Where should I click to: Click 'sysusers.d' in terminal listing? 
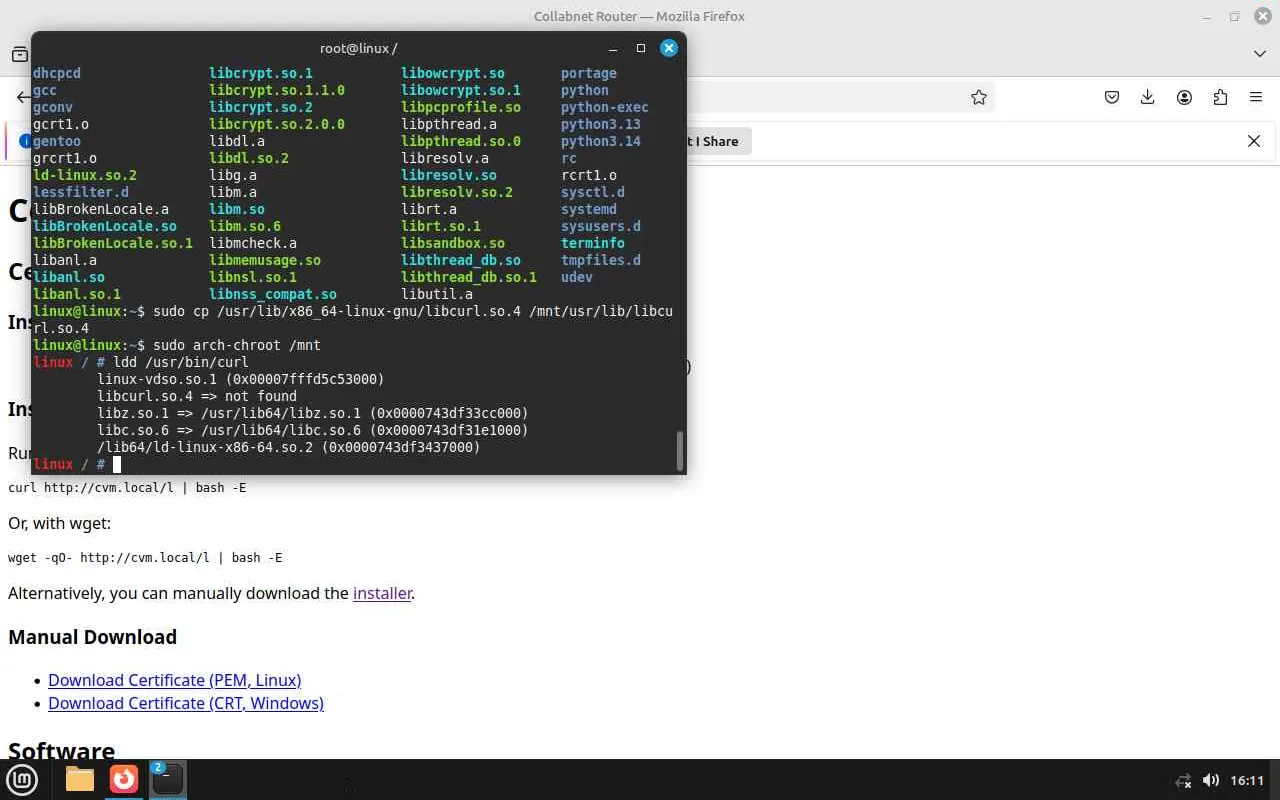point(601,226)
